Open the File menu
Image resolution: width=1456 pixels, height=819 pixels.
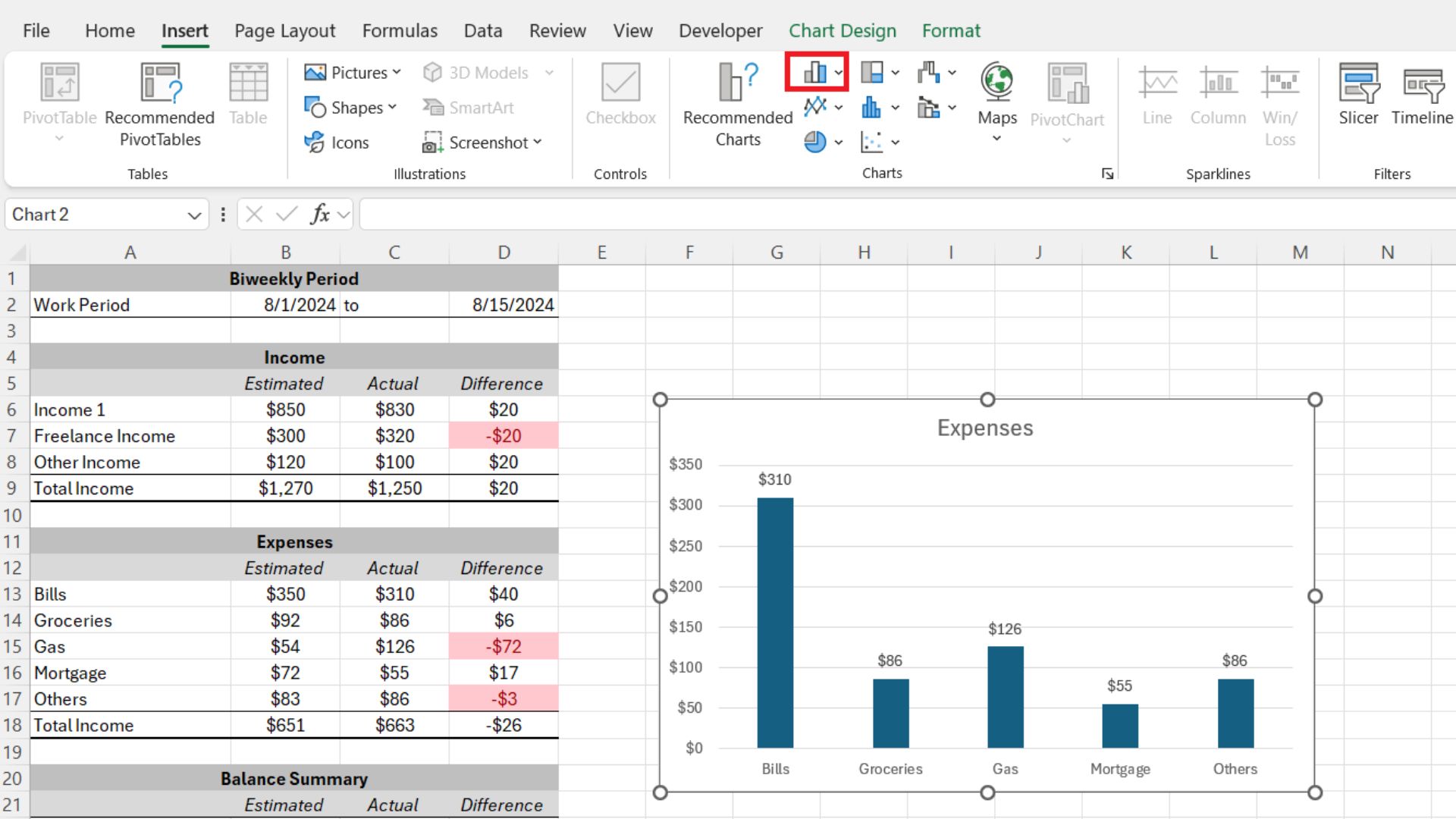(36, 31)
